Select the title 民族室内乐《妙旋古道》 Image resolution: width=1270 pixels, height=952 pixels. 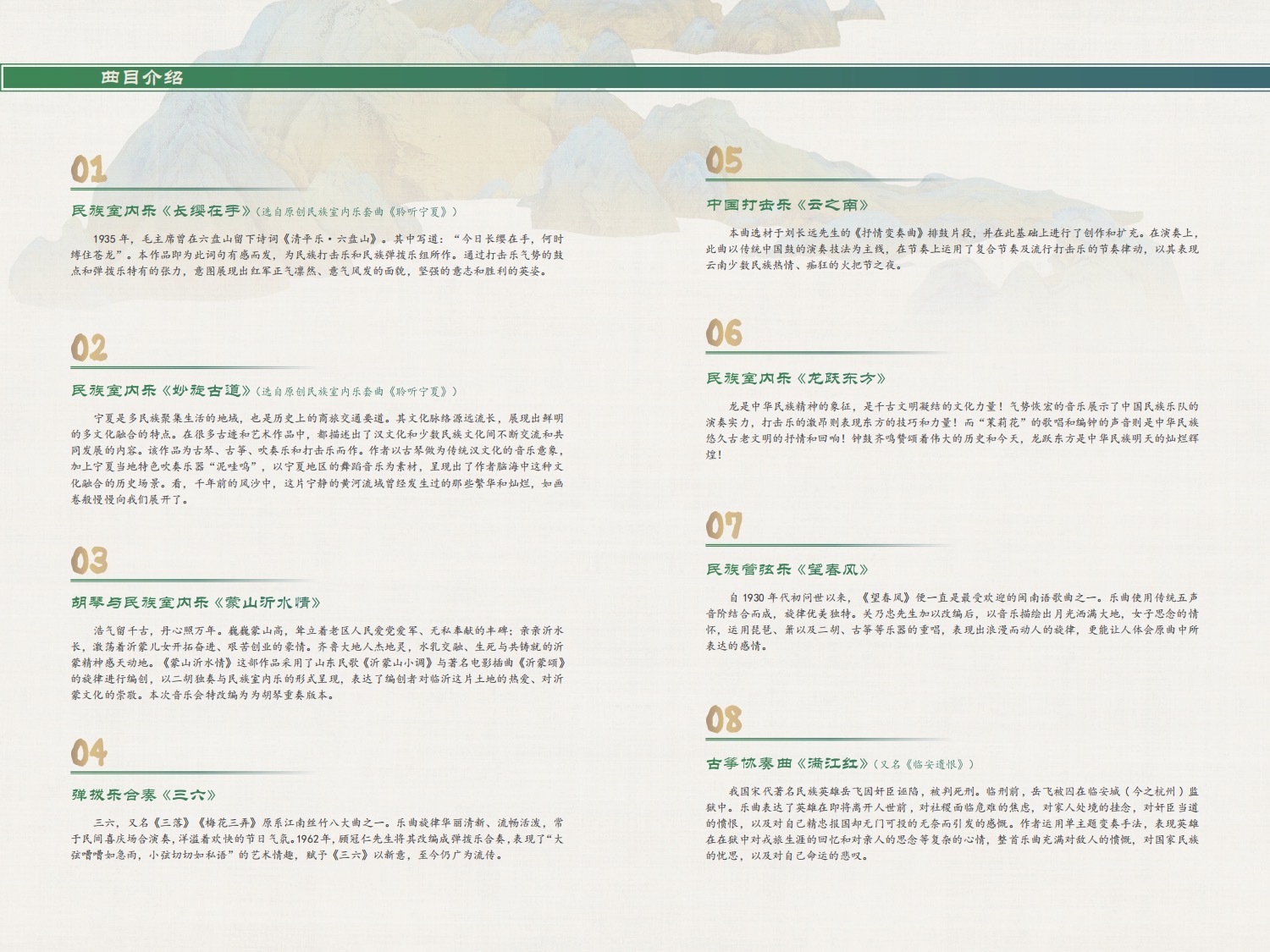(x=162, y=391)
